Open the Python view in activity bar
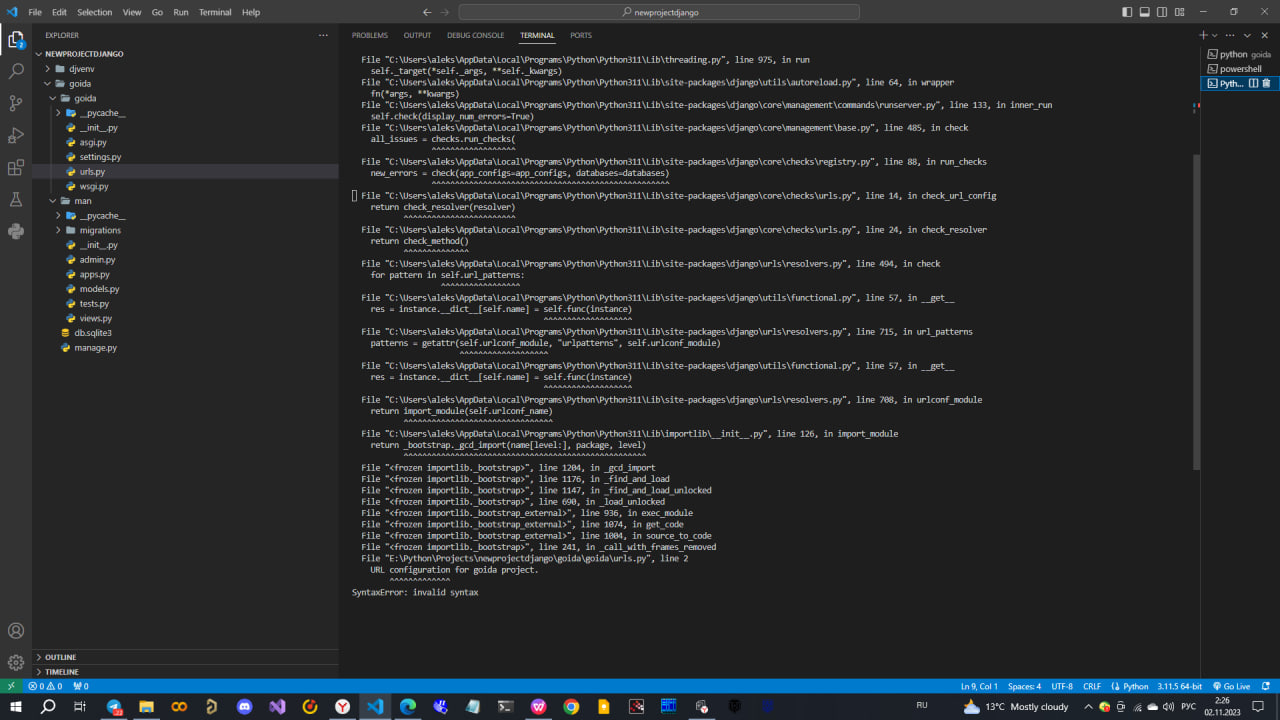This screenshot has width=1280, height=720. pyautogui.click(x=16, y=231)
